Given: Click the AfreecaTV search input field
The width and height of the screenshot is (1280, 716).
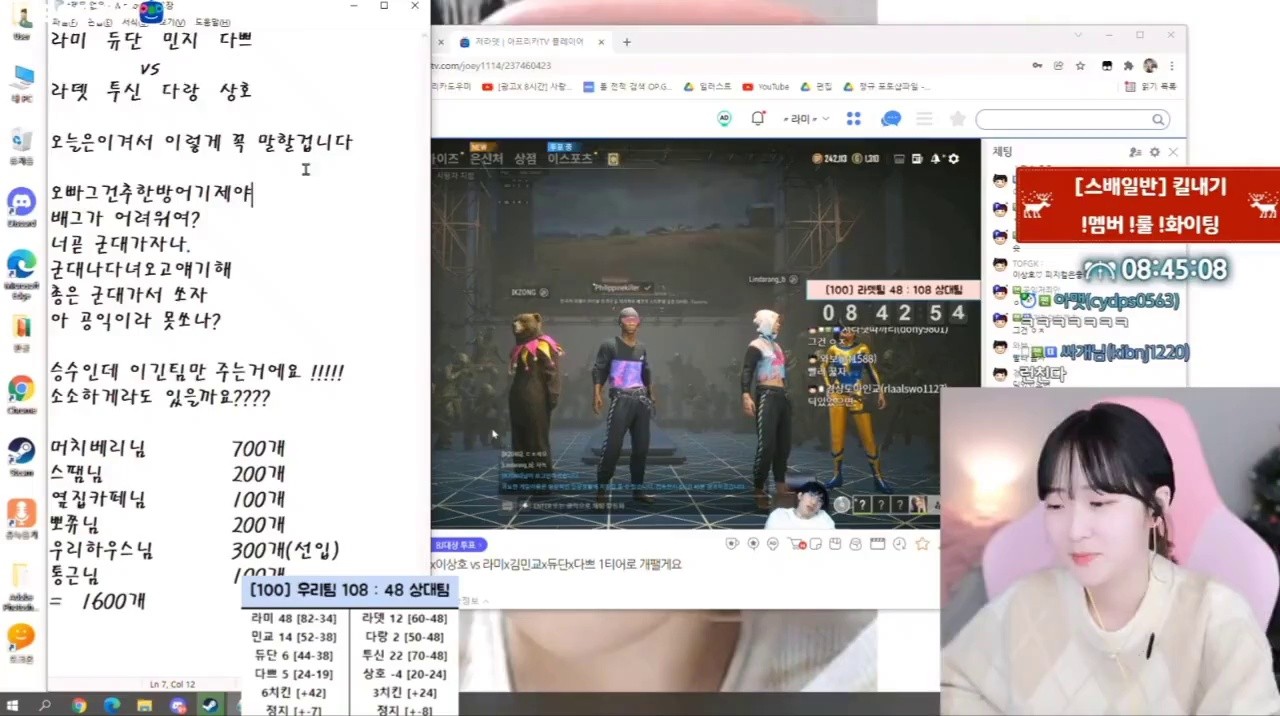Looking at the screenshot, I should pyautogui.click(x=1063, y=120).
